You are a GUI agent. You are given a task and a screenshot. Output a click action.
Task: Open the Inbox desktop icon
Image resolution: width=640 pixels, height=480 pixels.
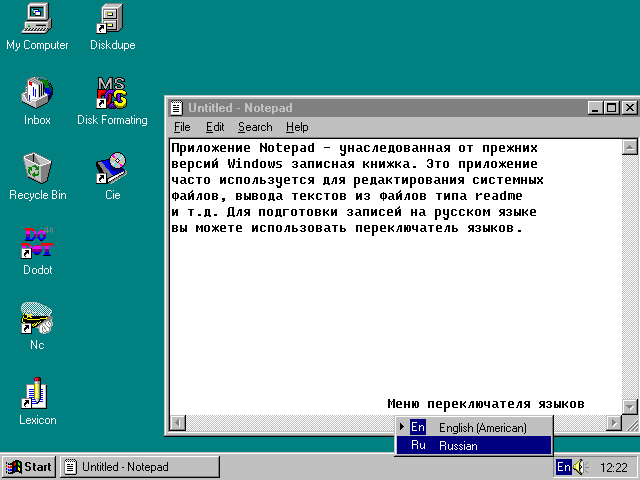pos(37,94)
